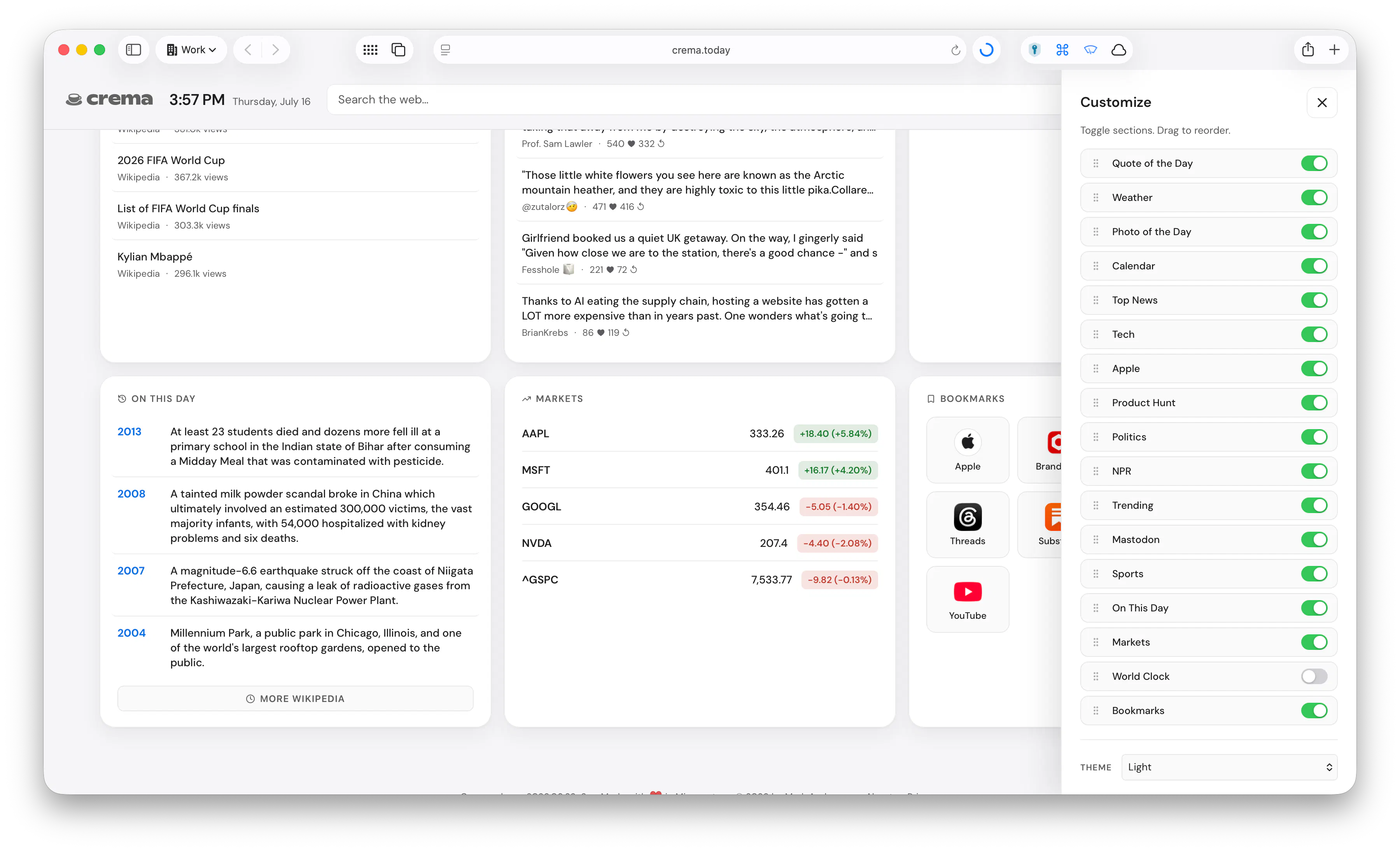This screenshot has width=1400, height=852.
Task: Click the 3:57 PM clock text
Action: (x=197, y=100)
